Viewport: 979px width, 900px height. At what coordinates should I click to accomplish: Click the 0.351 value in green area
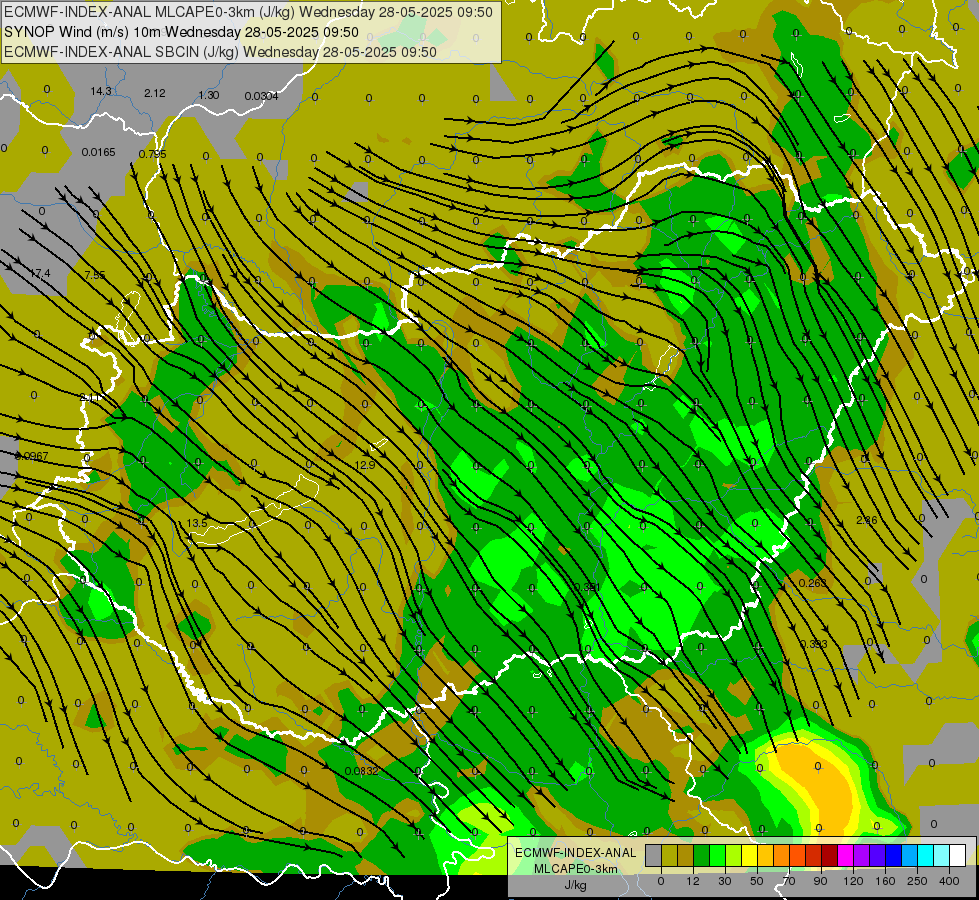(x=587, y=587)
